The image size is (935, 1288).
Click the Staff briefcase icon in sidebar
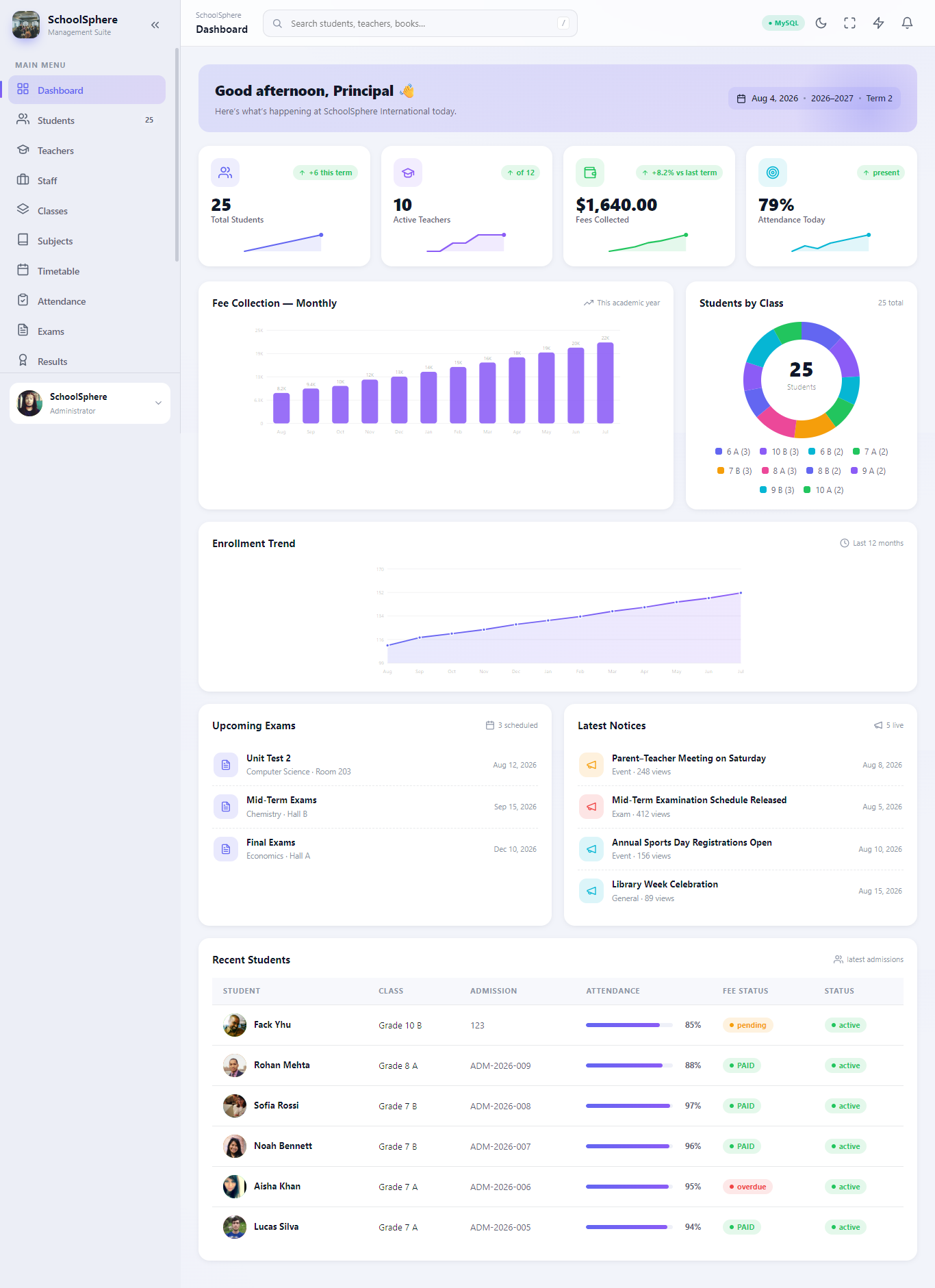(23, 180)
